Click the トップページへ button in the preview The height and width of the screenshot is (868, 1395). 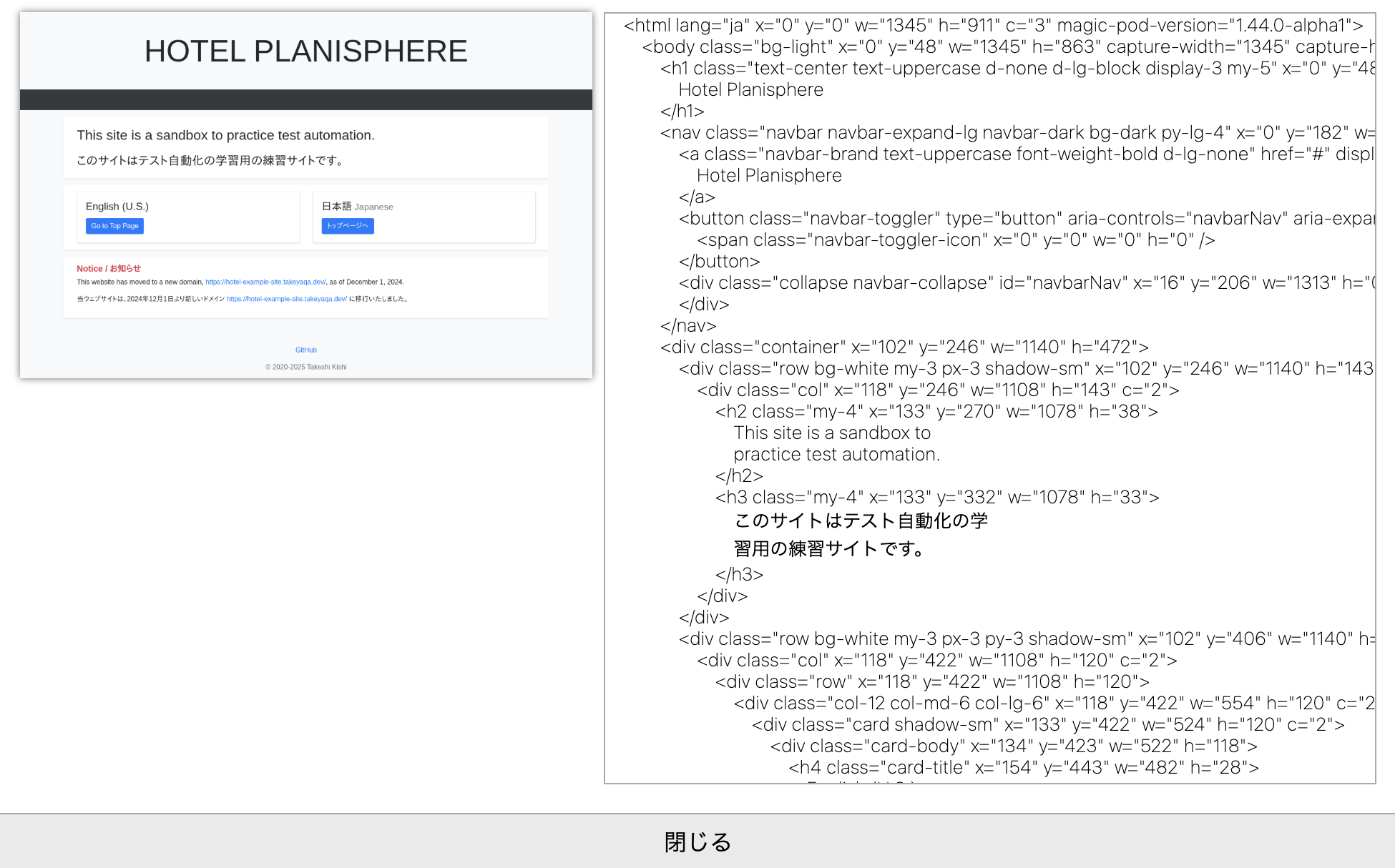(348, 226)
